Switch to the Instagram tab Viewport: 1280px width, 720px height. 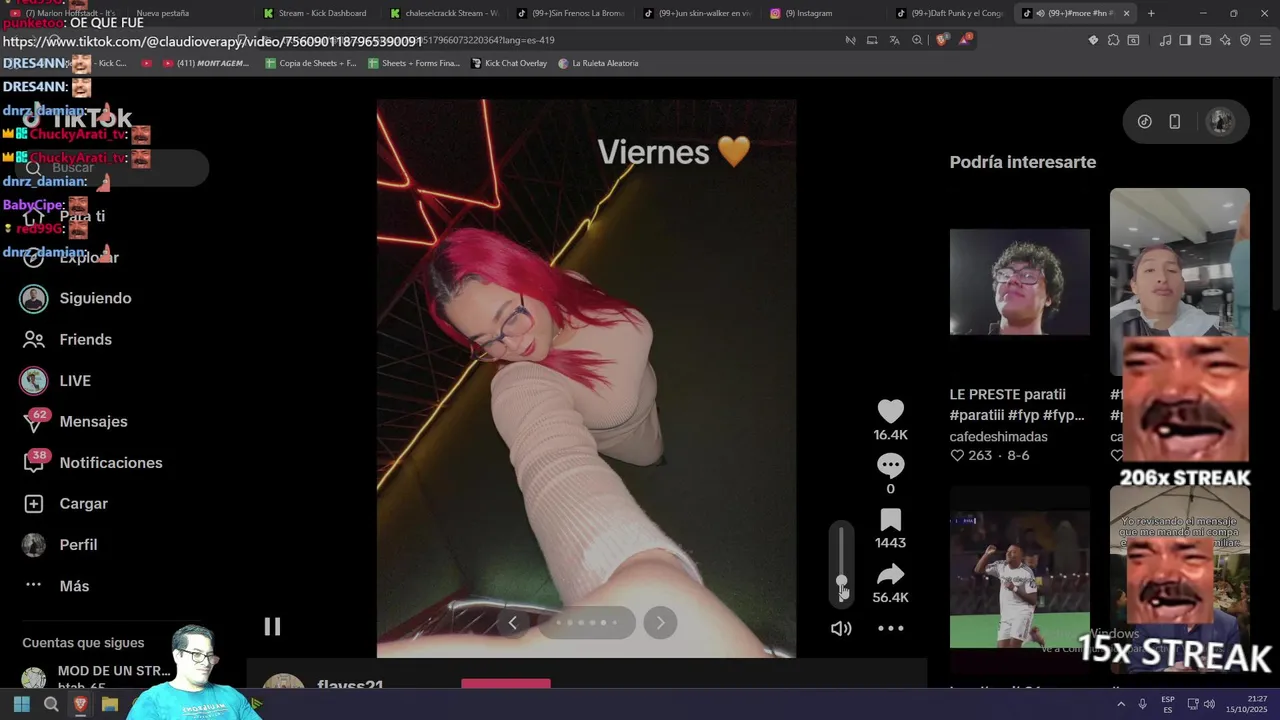point(824,13)
